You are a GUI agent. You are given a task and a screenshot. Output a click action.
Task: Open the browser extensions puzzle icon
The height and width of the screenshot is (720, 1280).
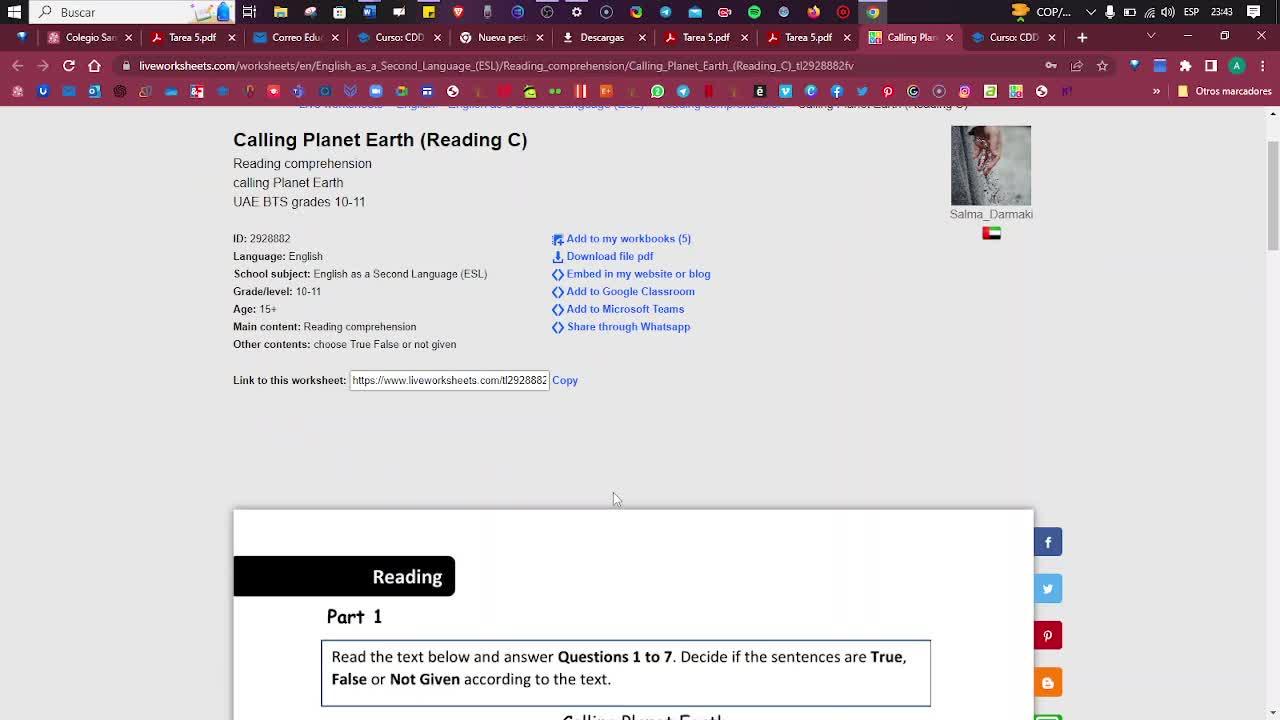click(1185, 66)
